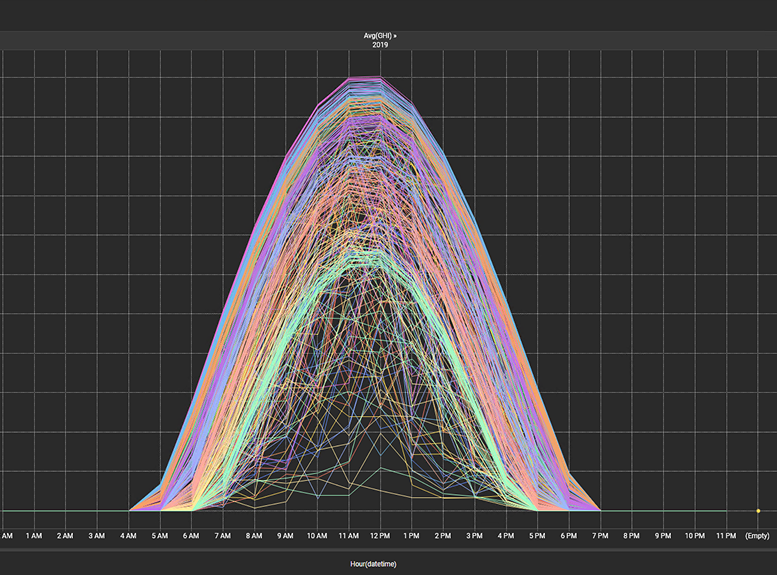Click the 11 PM axis label
The image size is (777, 575).
click(x=726, y=536)
